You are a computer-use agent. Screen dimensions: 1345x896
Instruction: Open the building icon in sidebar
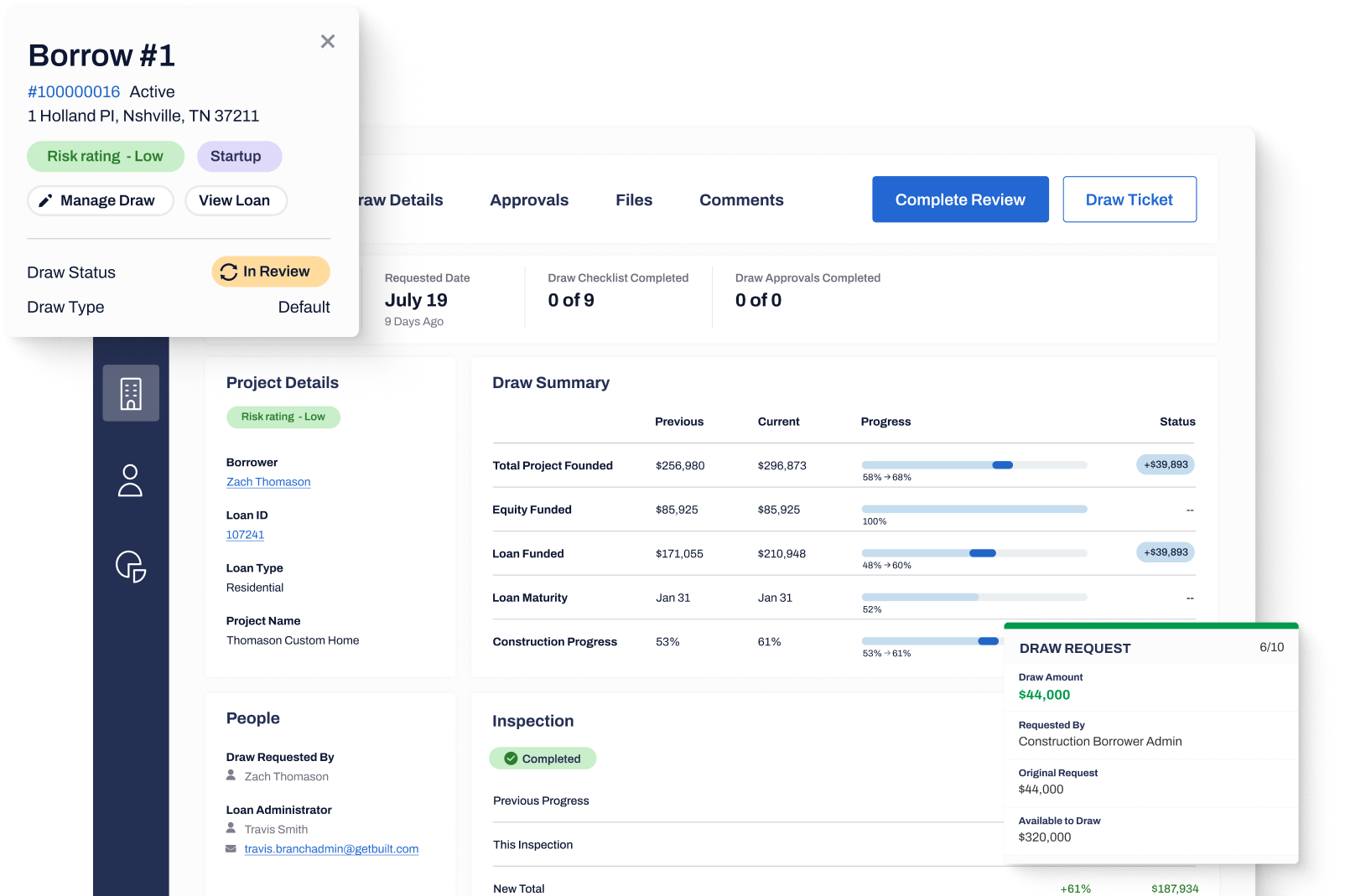point(131,393)
